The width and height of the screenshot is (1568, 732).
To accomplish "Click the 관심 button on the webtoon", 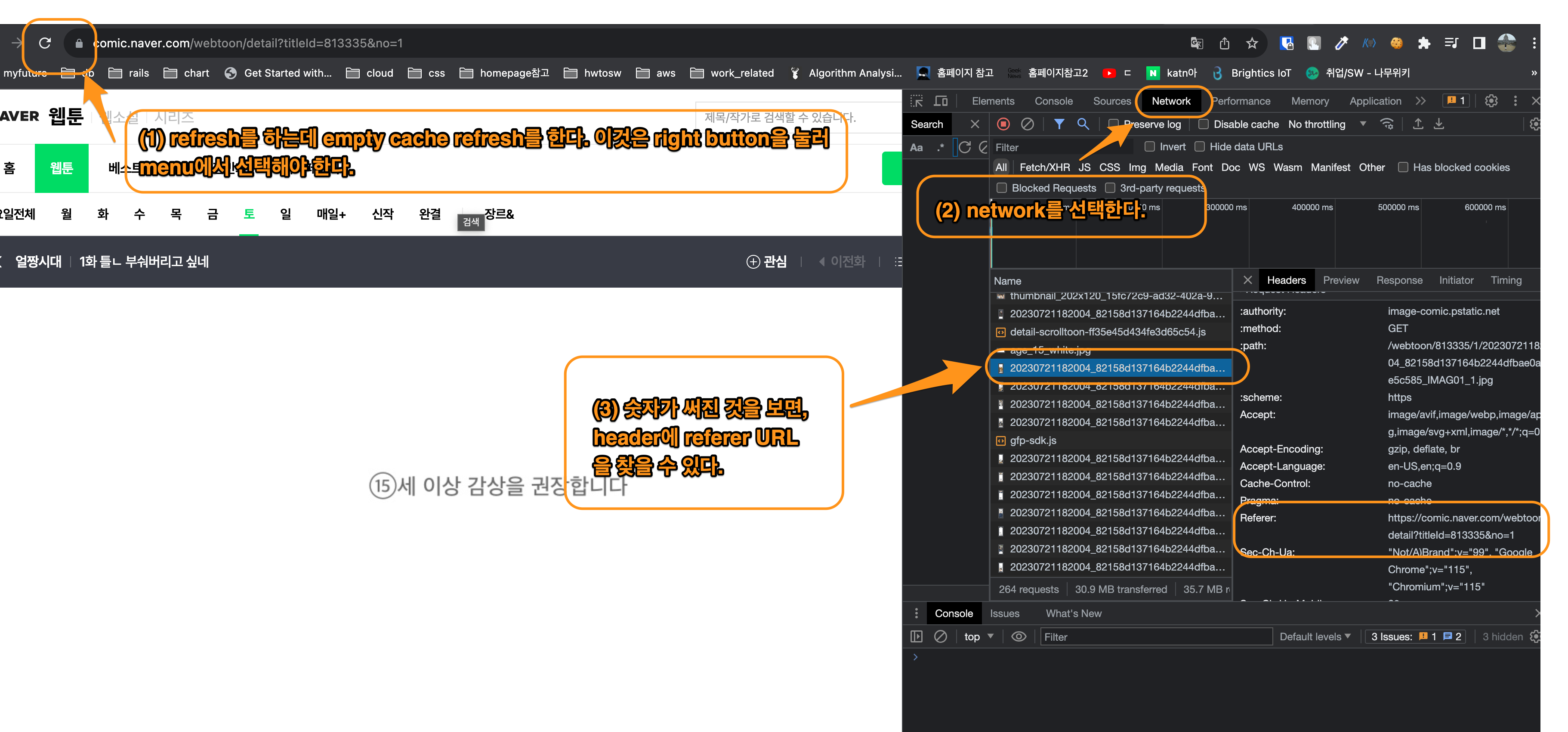I will pyautogui.click(x=766, y=262).
